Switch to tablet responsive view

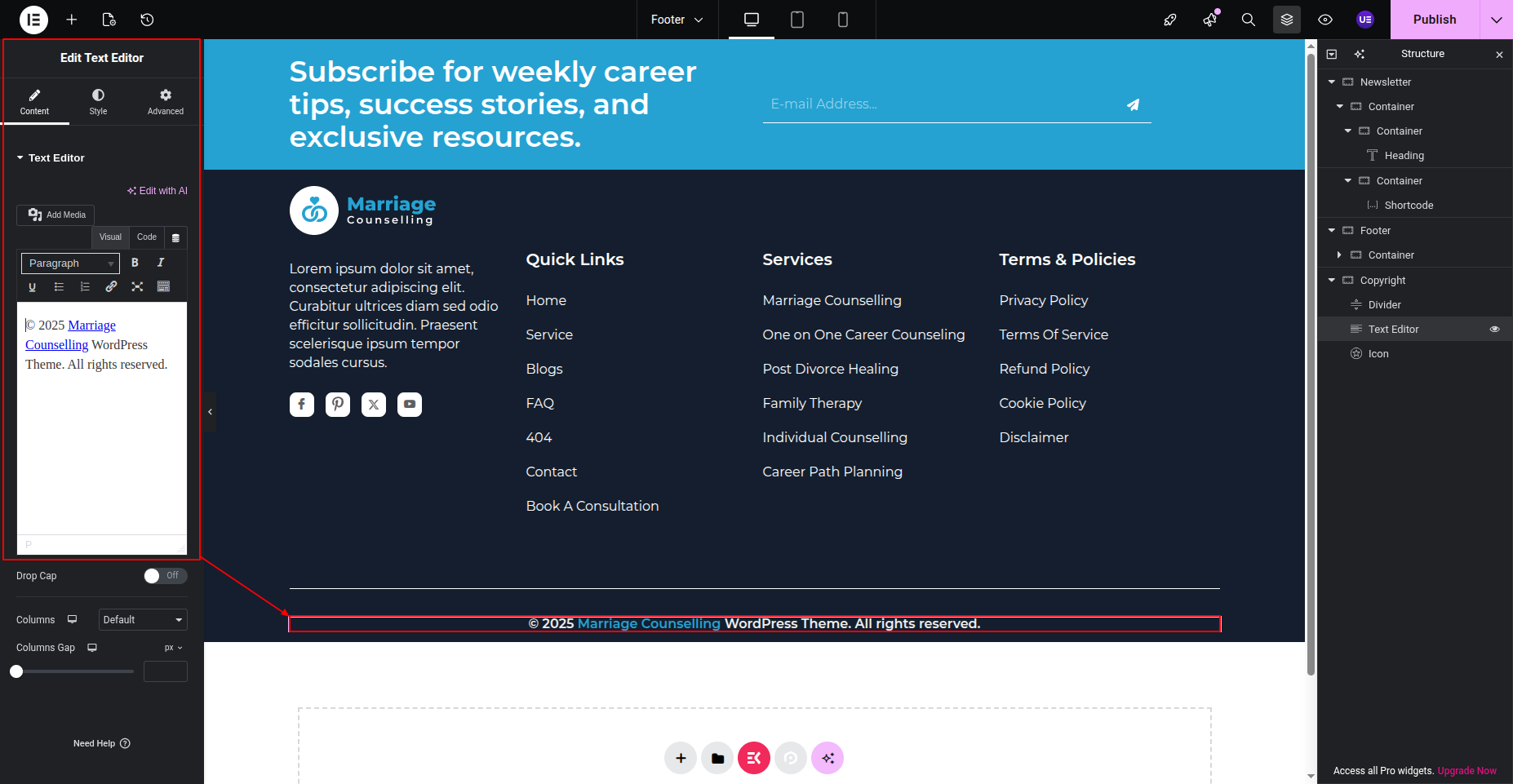coord(797,20)
